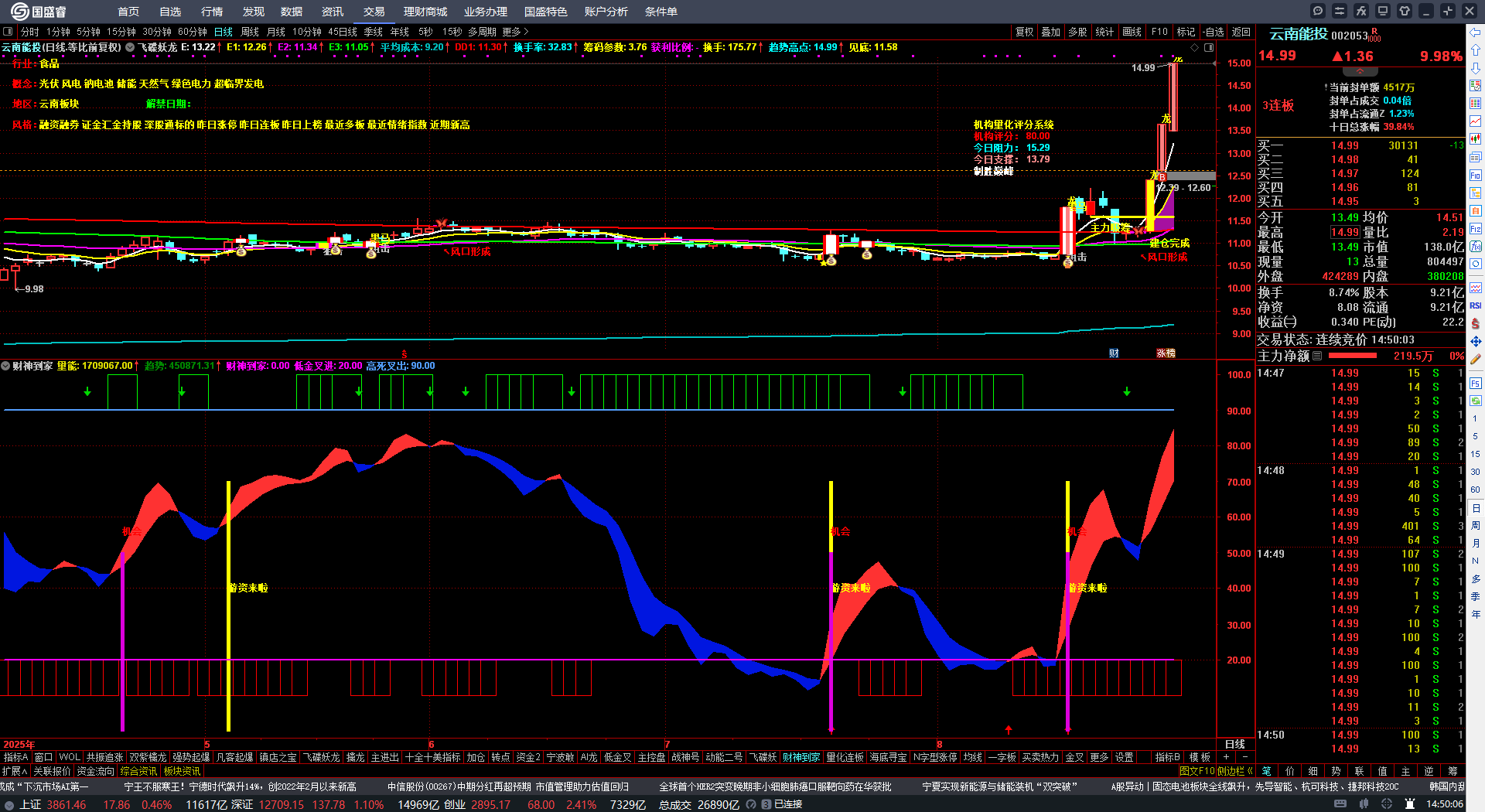Screen dimensions: 1485x812
Task: Switch to the 60分钟 period tab
Action: [x=193, y=32]
